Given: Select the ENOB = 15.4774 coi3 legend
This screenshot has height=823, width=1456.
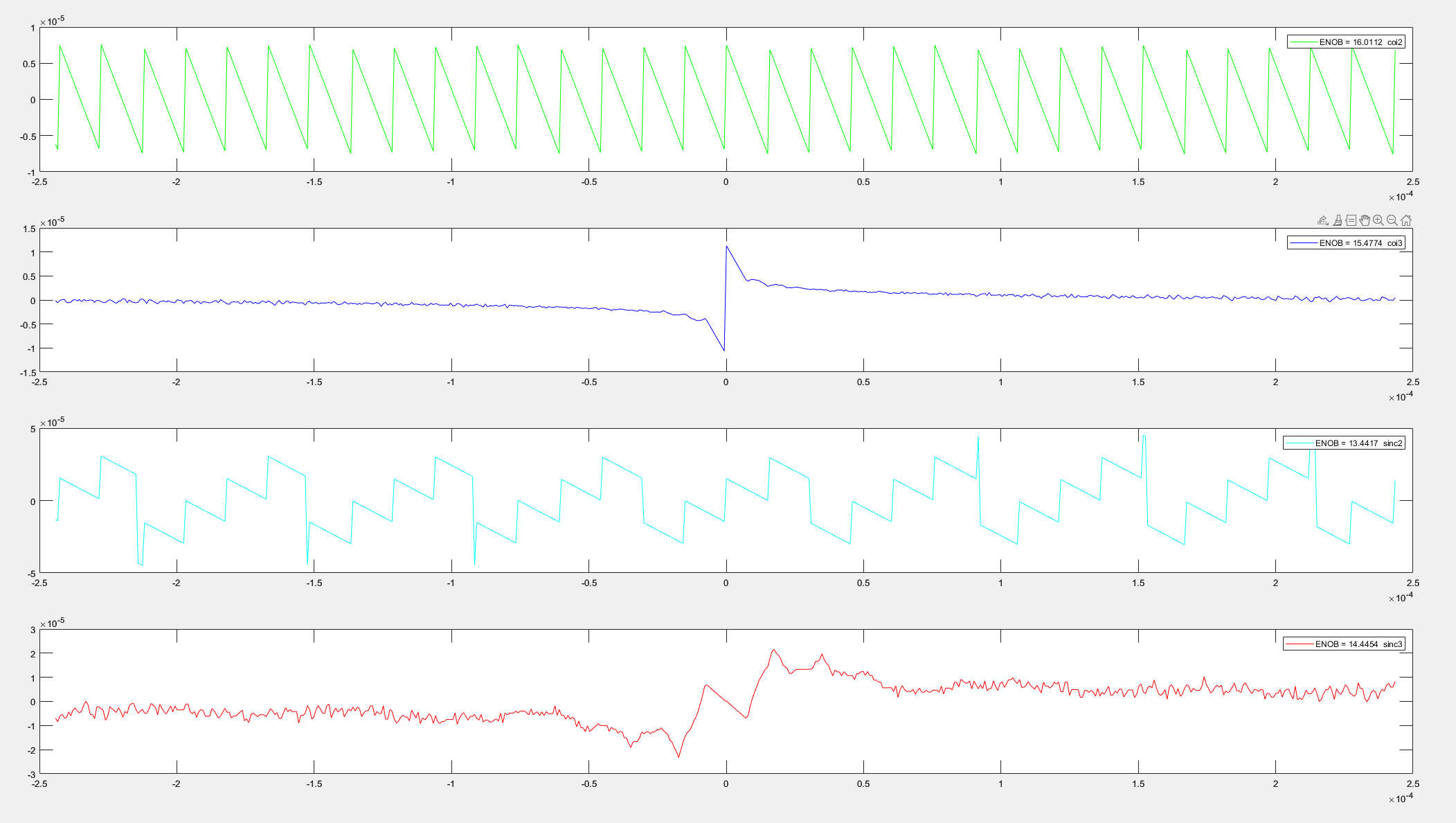Looking at the screenshot, I should point(1346,243).
